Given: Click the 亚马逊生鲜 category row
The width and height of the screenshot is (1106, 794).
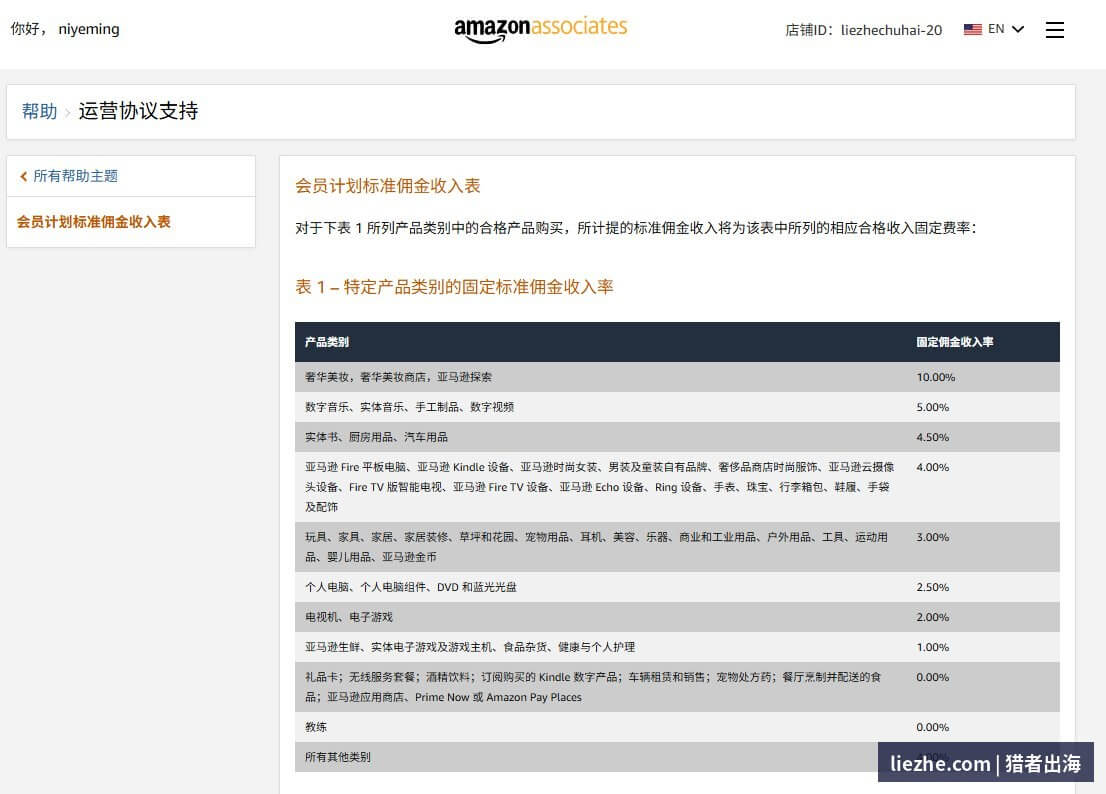Looking at the screenshot, I should click(x=677, y=647).
